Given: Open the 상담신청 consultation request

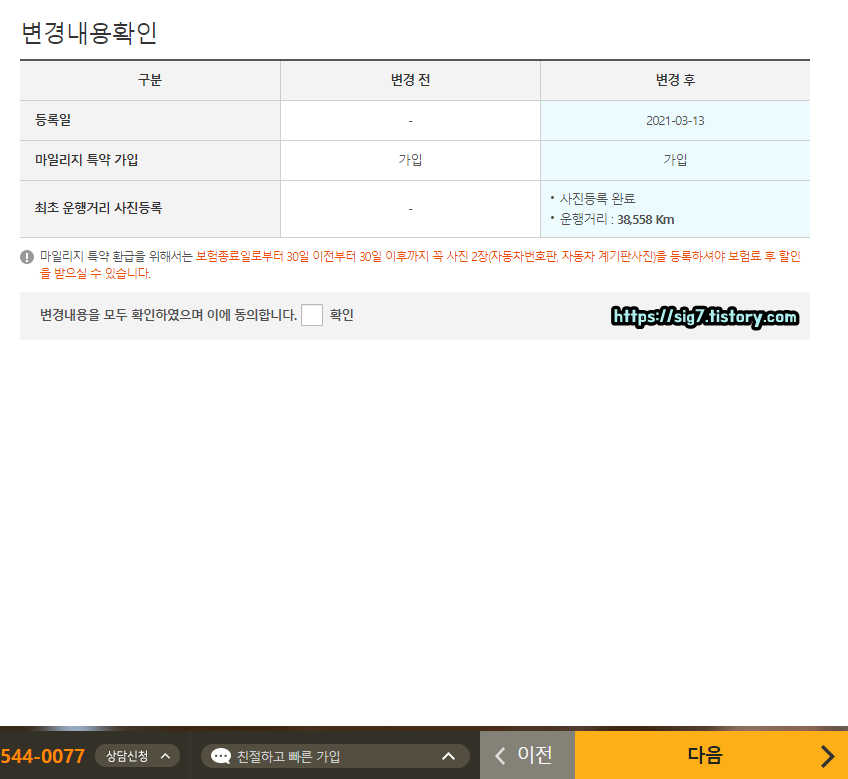Looking at the screenshot, I should [137, 756].
